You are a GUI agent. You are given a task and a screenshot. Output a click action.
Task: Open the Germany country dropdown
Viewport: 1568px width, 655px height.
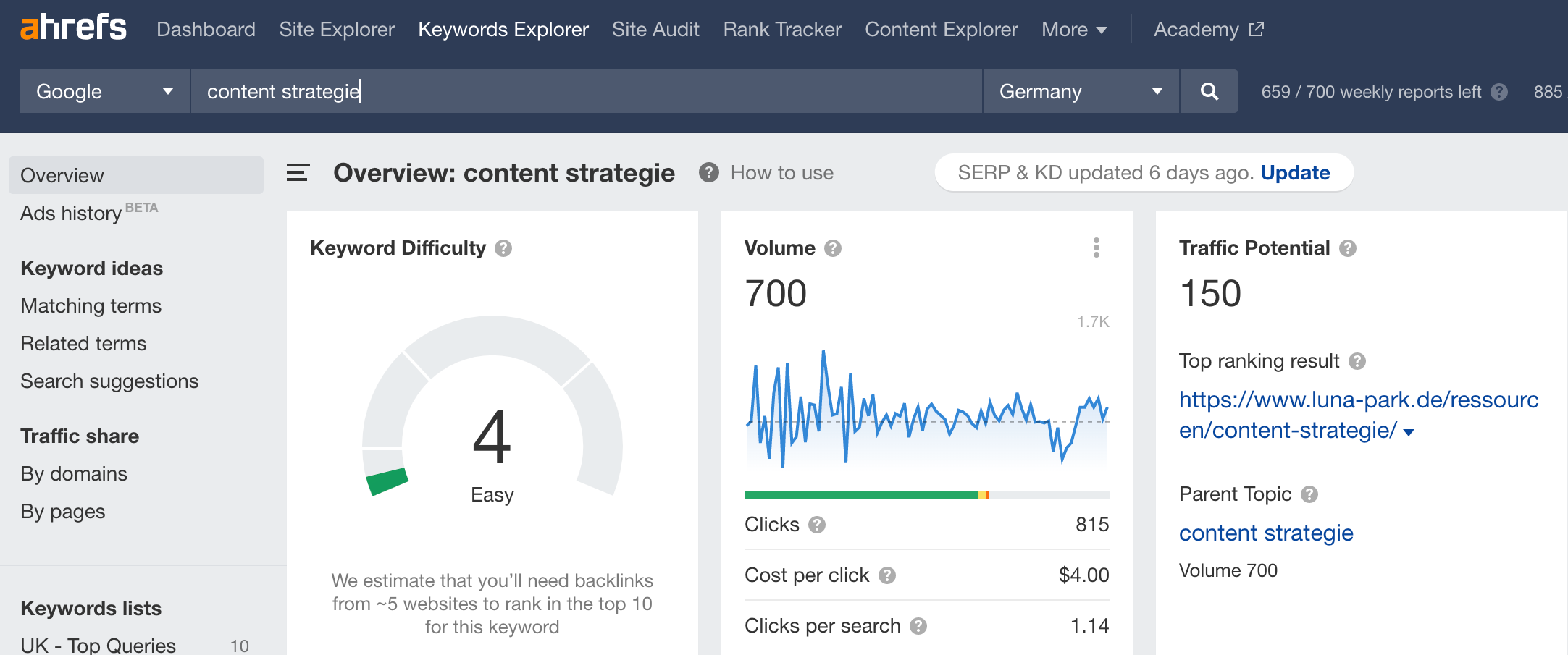point(1081,91)
